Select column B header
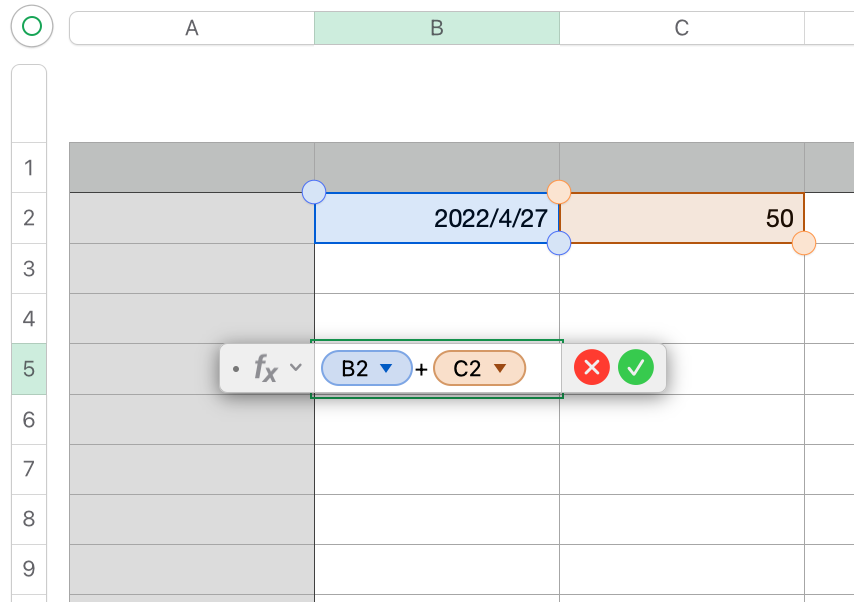The width and height of the screenshot is (854, 602). pos(437,28)
